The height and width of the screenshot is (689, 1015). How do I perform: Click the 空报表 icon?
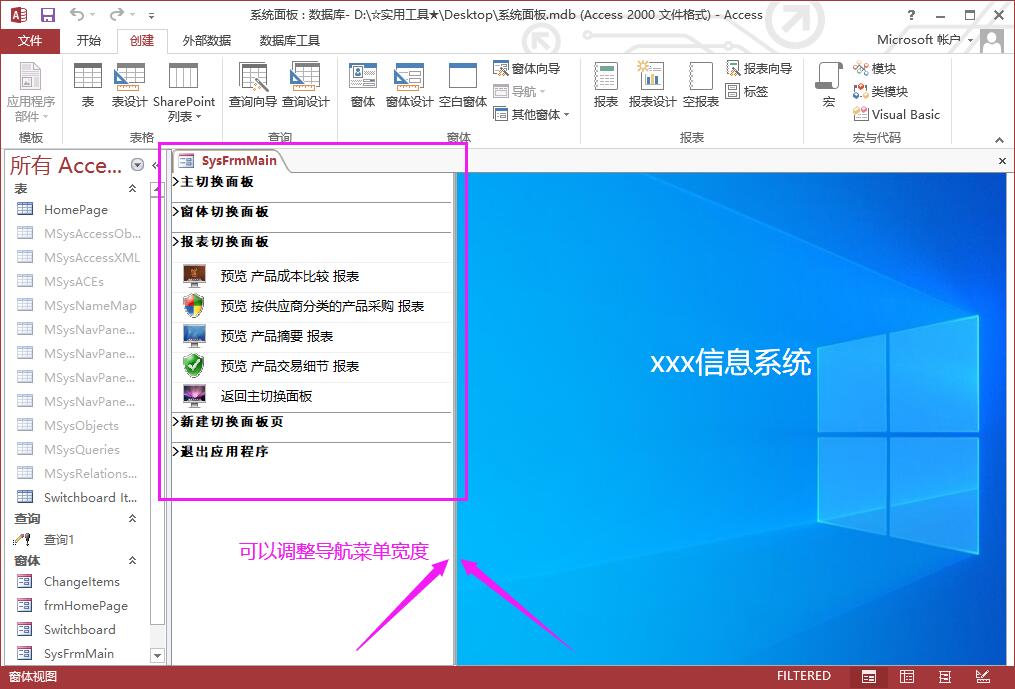click(x=700, y=85)
